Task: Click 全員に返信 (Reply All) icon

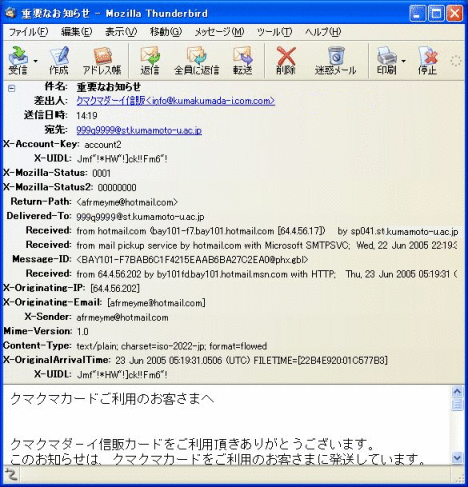Action: point(196,61)
